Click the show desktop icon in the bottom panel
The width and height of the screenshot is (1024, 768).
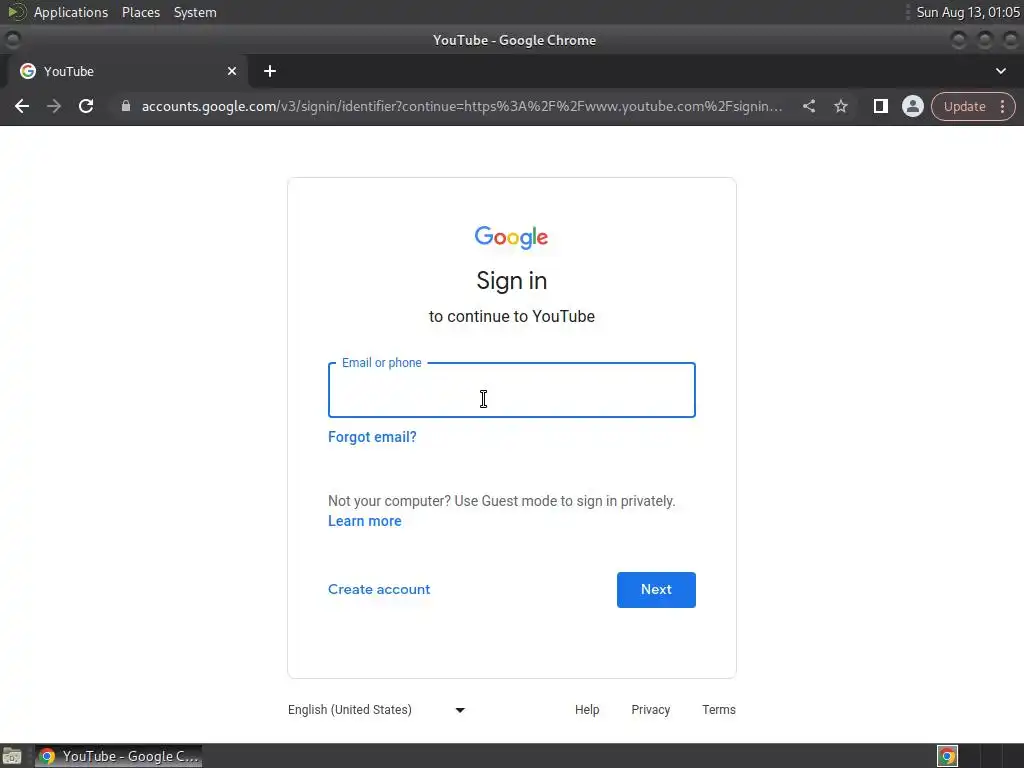12,757
